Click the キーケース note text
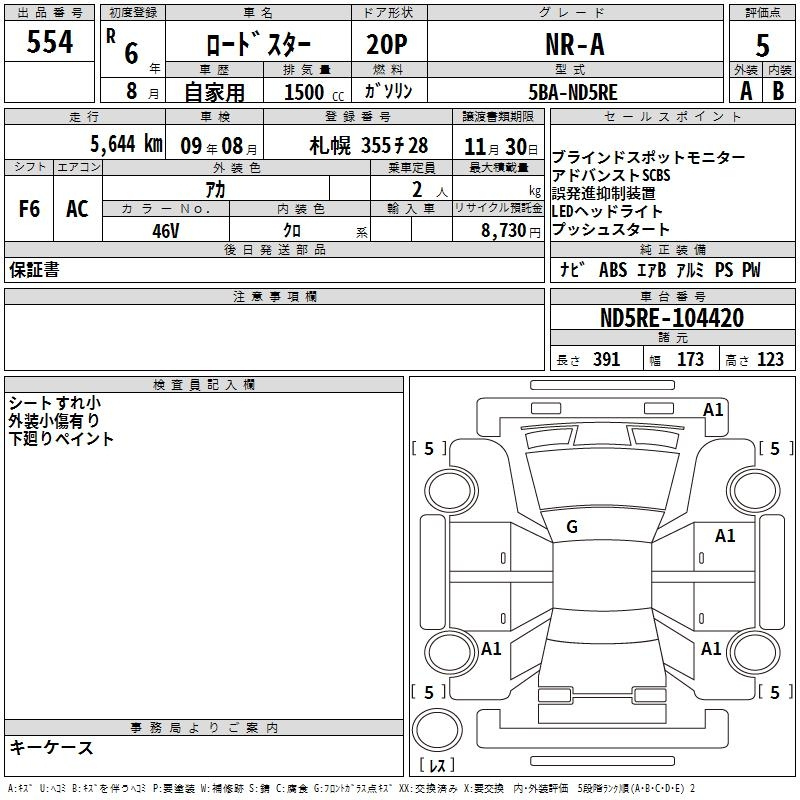 52,748
